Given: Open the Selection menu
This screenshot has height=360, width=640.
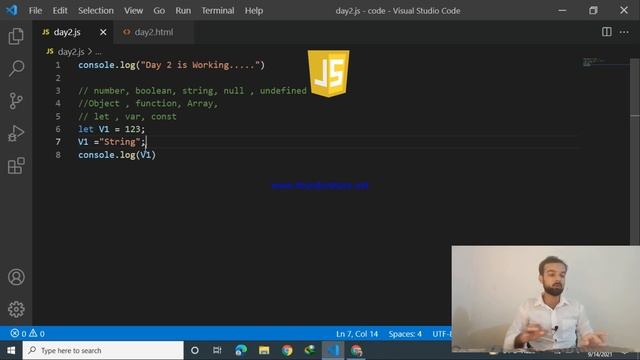Looking at the screenshot, I should [x=96, y=11].
